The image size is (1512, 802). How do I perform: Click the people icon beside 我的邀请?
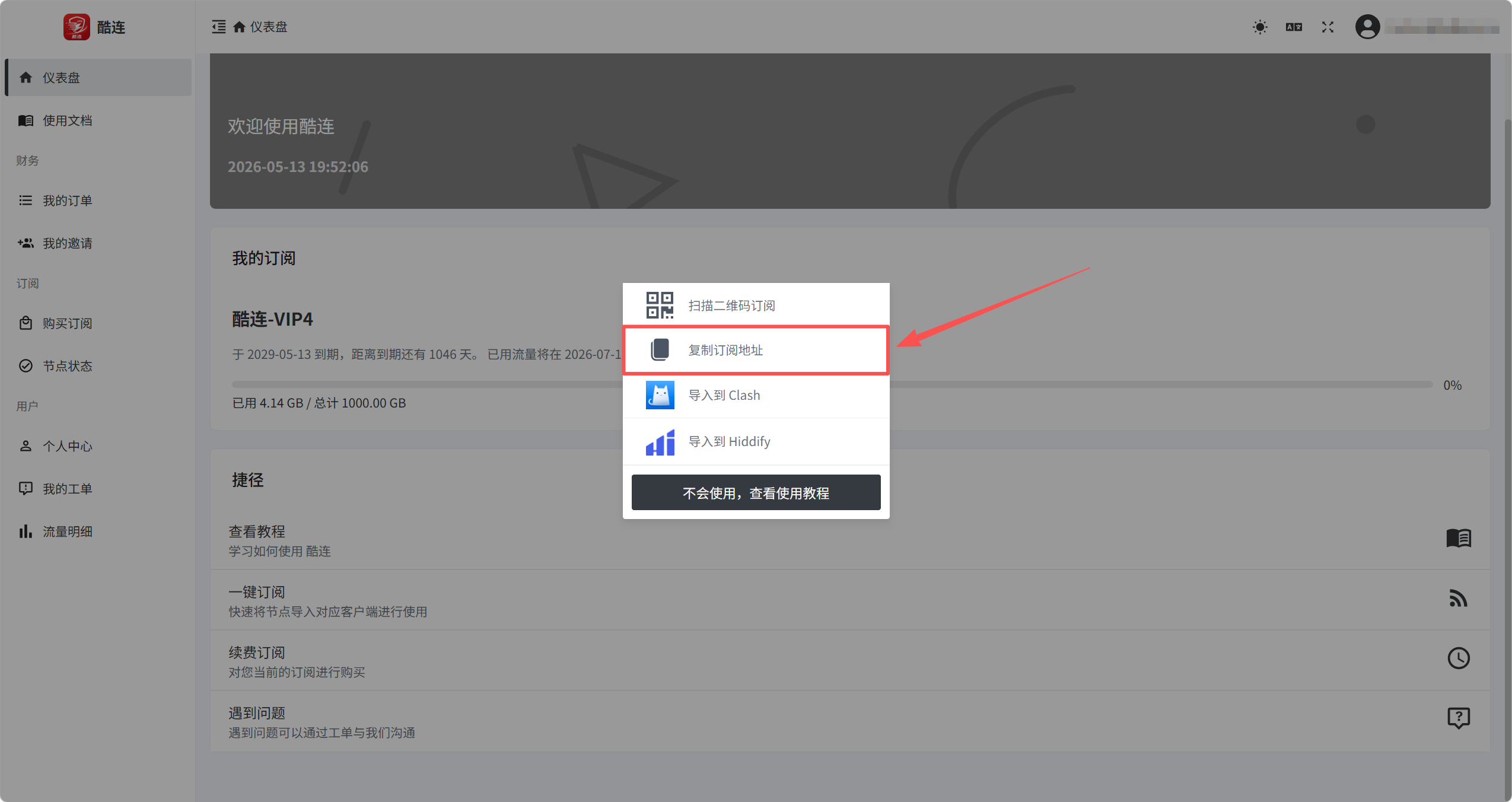click(26, 243)
